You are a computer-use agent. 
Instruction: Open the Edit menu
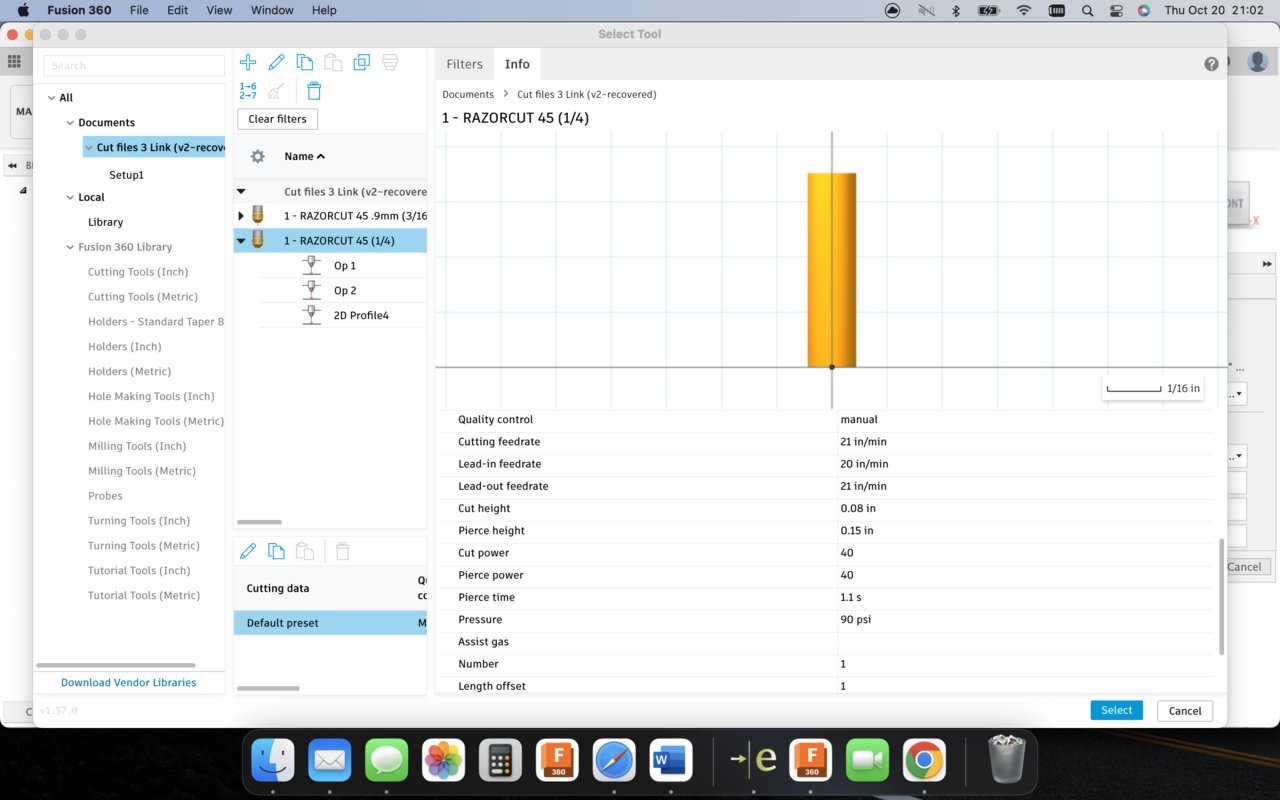pyautogui.click(x=177, y=10)
